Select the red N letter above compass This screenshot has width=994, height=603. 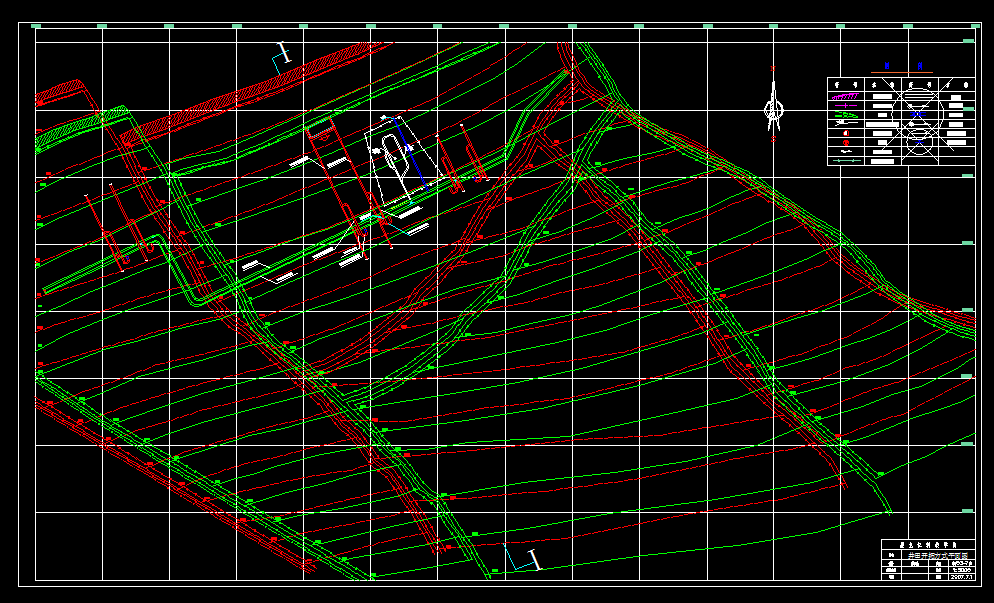point(773,68)
